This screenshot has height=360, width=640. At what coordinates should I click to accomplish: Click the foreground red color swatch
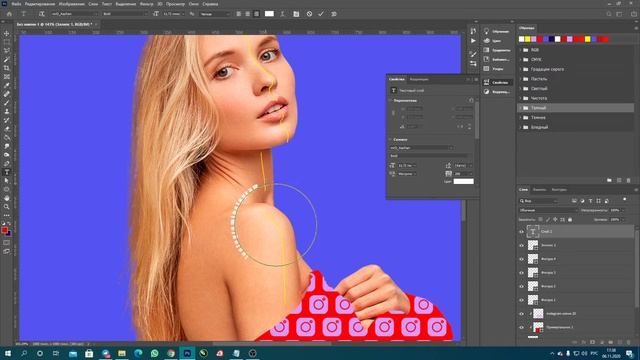(x=4, y=230)
